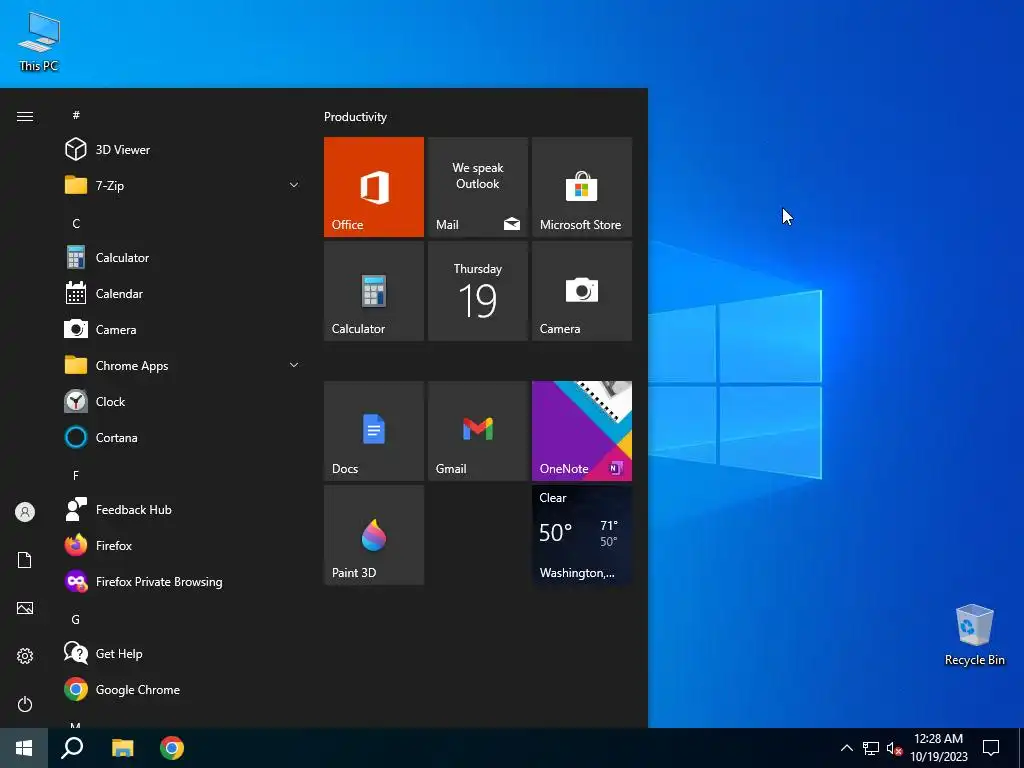
Task: Open Documents from Start sidebar
Action: pos(25,560)
